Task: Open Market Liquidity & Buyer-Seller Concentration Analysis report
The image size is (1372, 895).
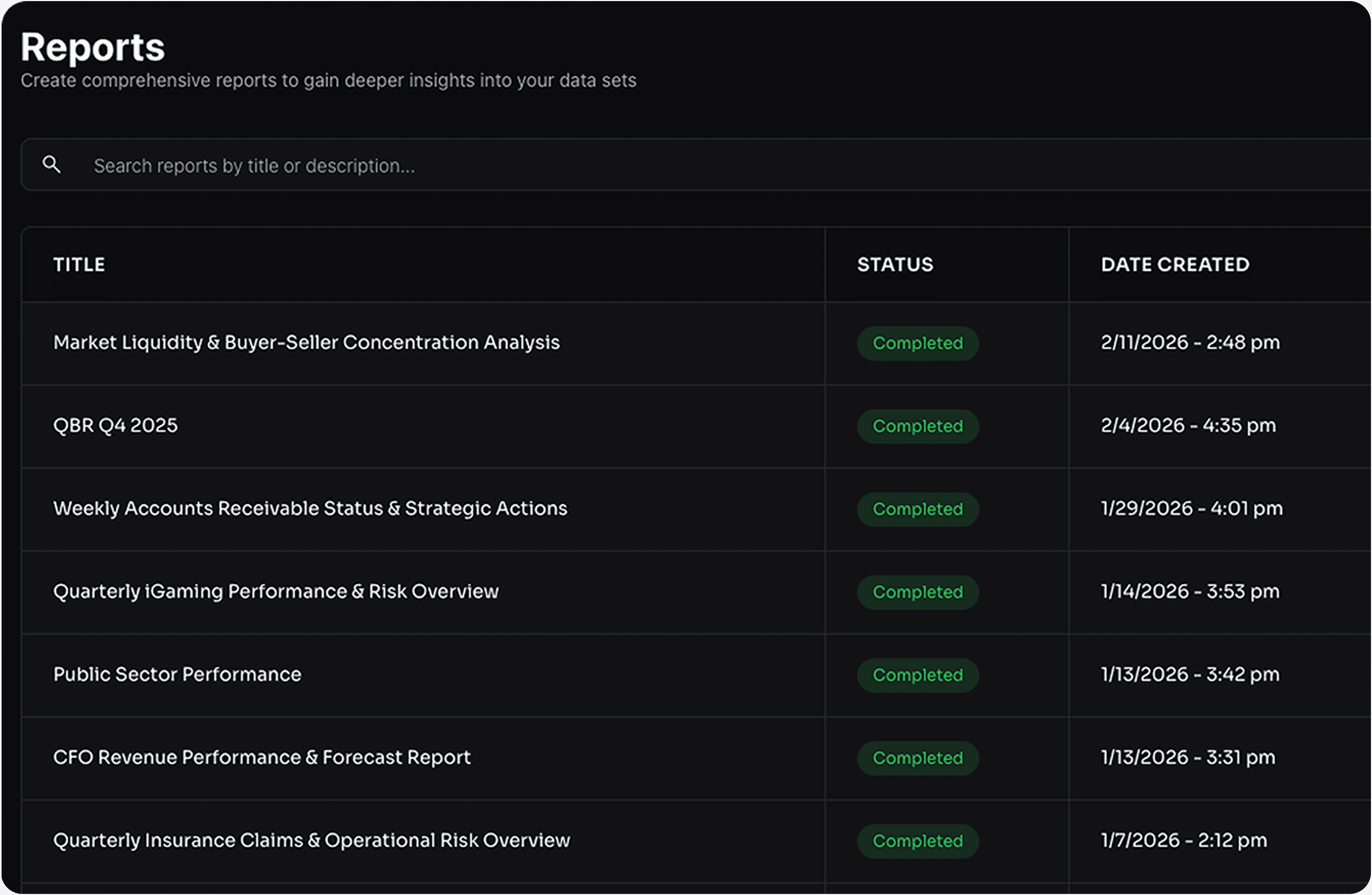Action: tap(306, 342)
